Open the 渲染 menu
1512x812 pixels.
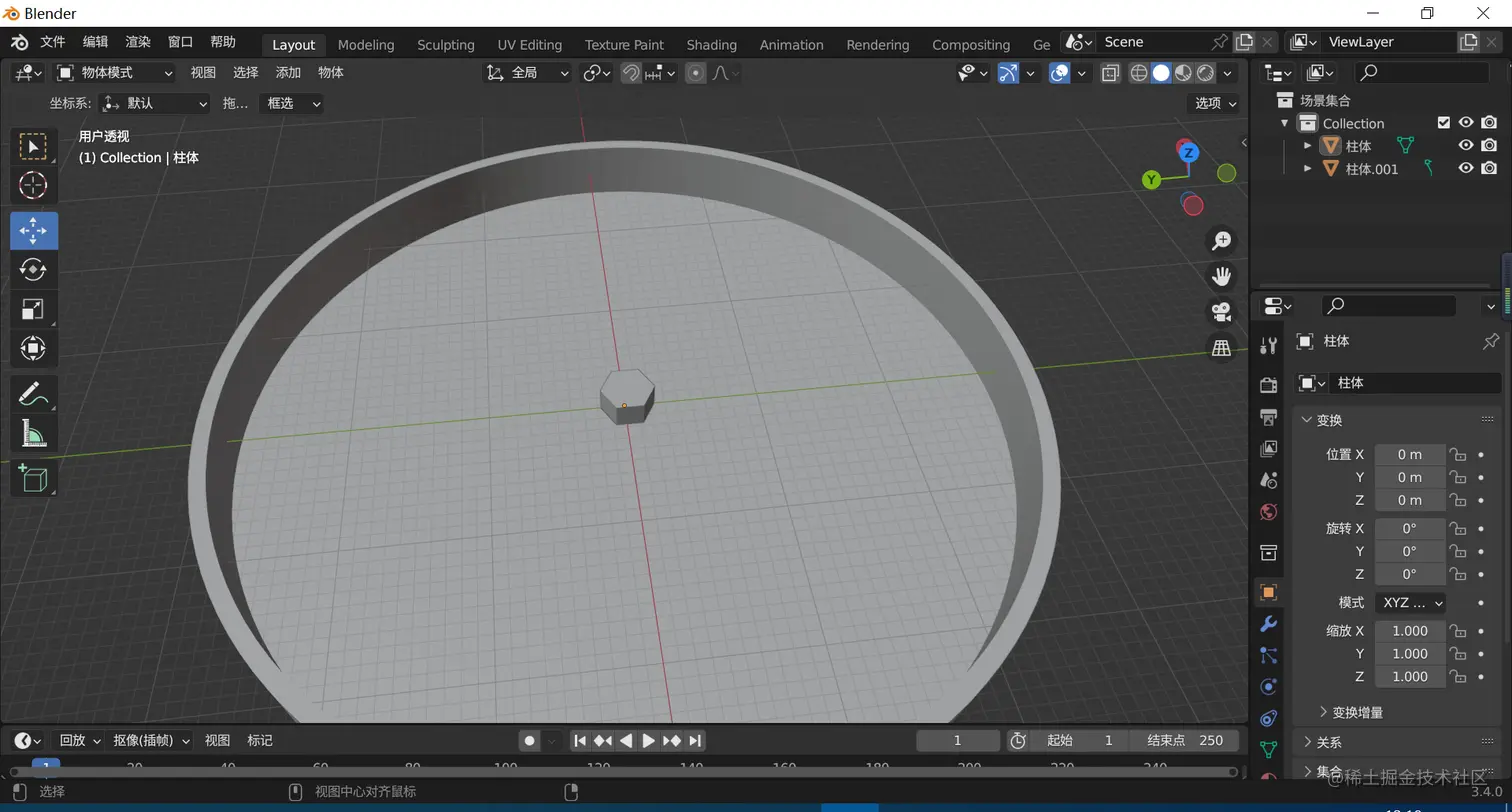pos(138,42)
